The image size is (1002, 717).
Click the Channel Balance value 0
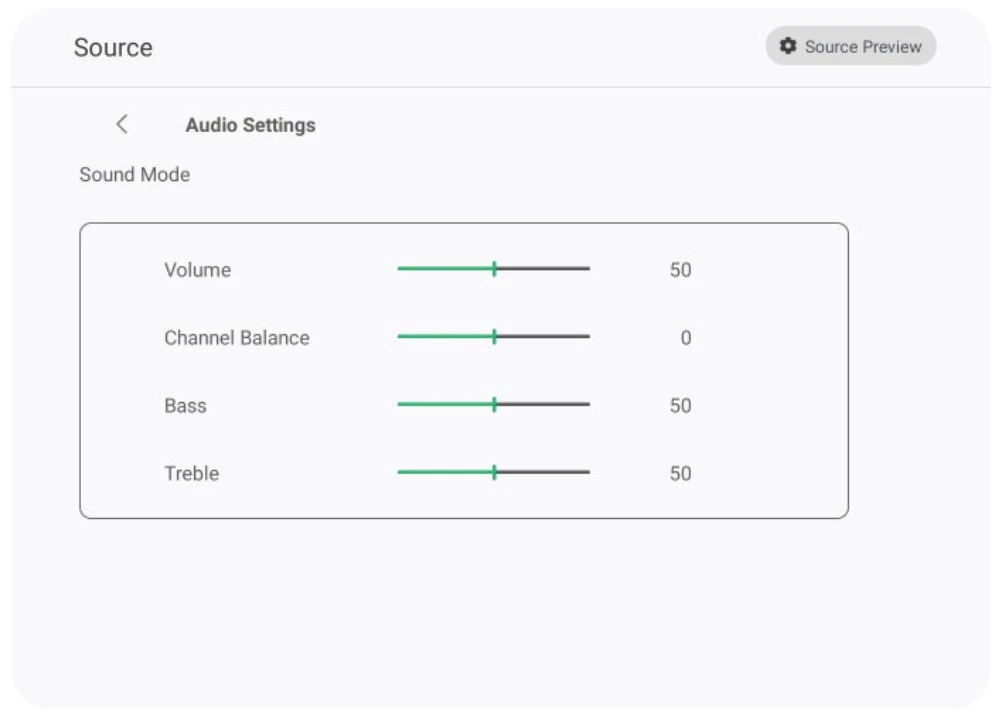(x=686, y=337)
